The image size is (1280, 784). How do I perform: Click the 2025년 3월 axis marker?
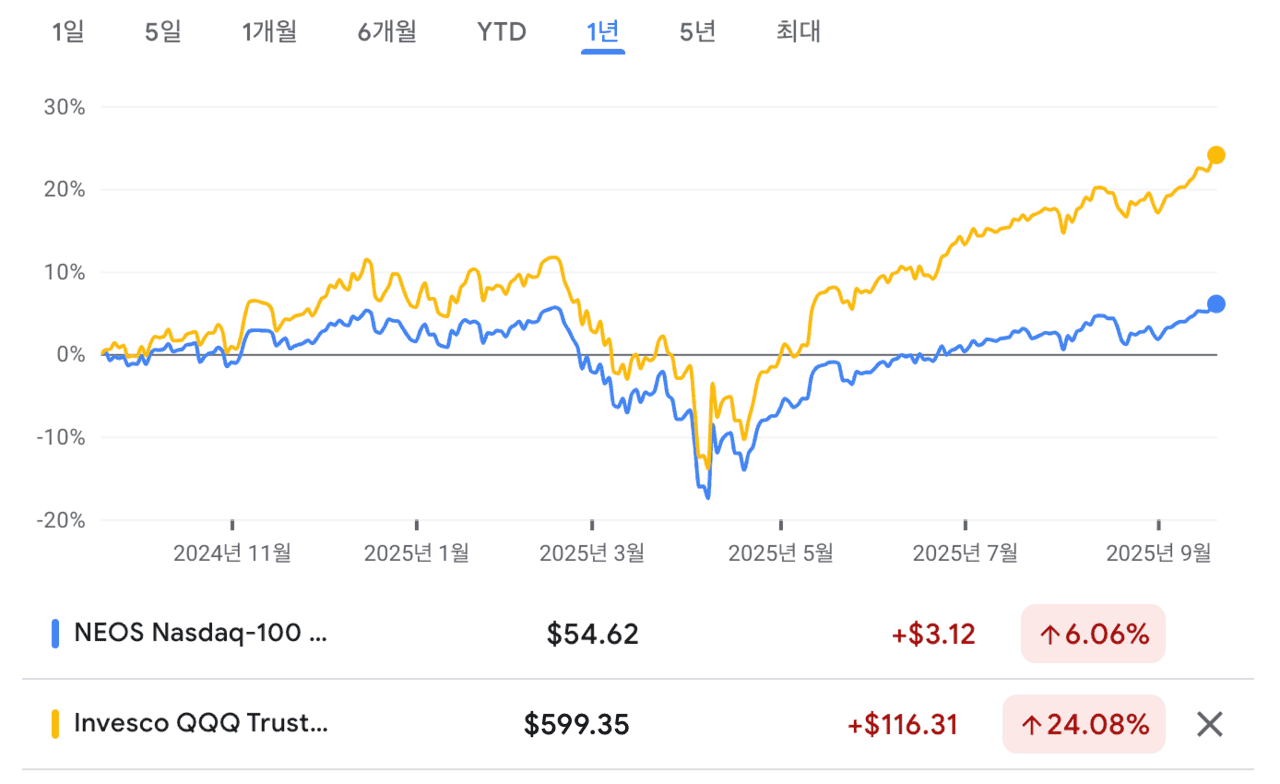tap(592, 553)
